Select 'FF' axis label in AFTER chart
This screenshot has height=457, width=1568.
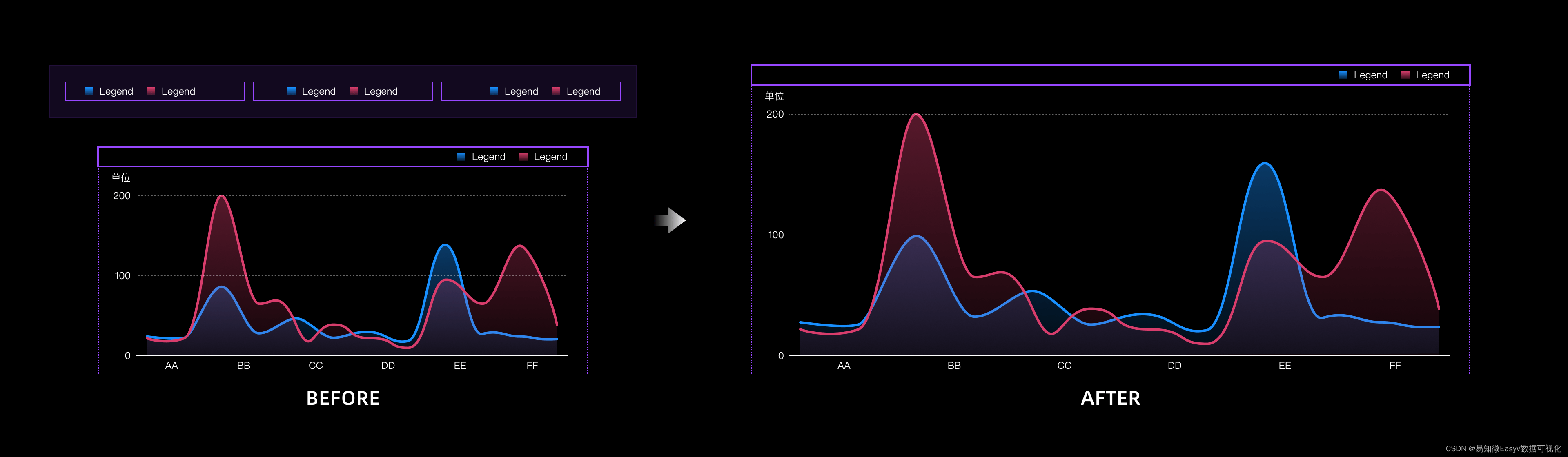click(1394, 365)
